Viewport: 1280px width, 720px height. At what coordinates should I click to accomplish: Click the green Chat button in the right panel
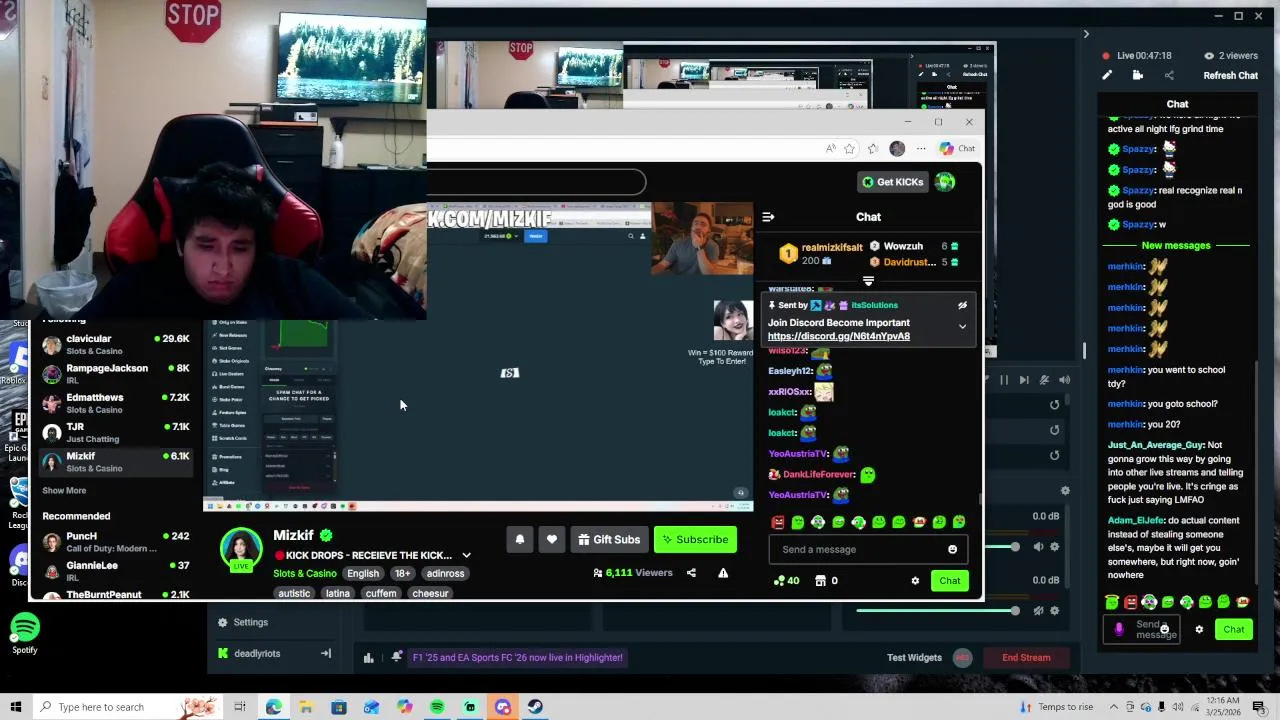[1233, 630]
